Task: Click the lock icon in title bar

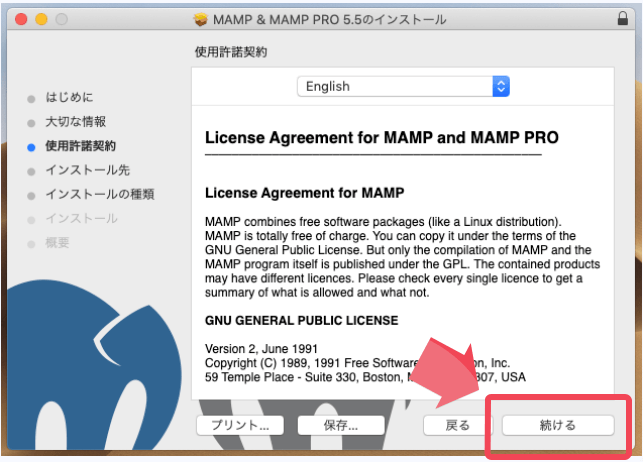Action: (x=622, y=18)
